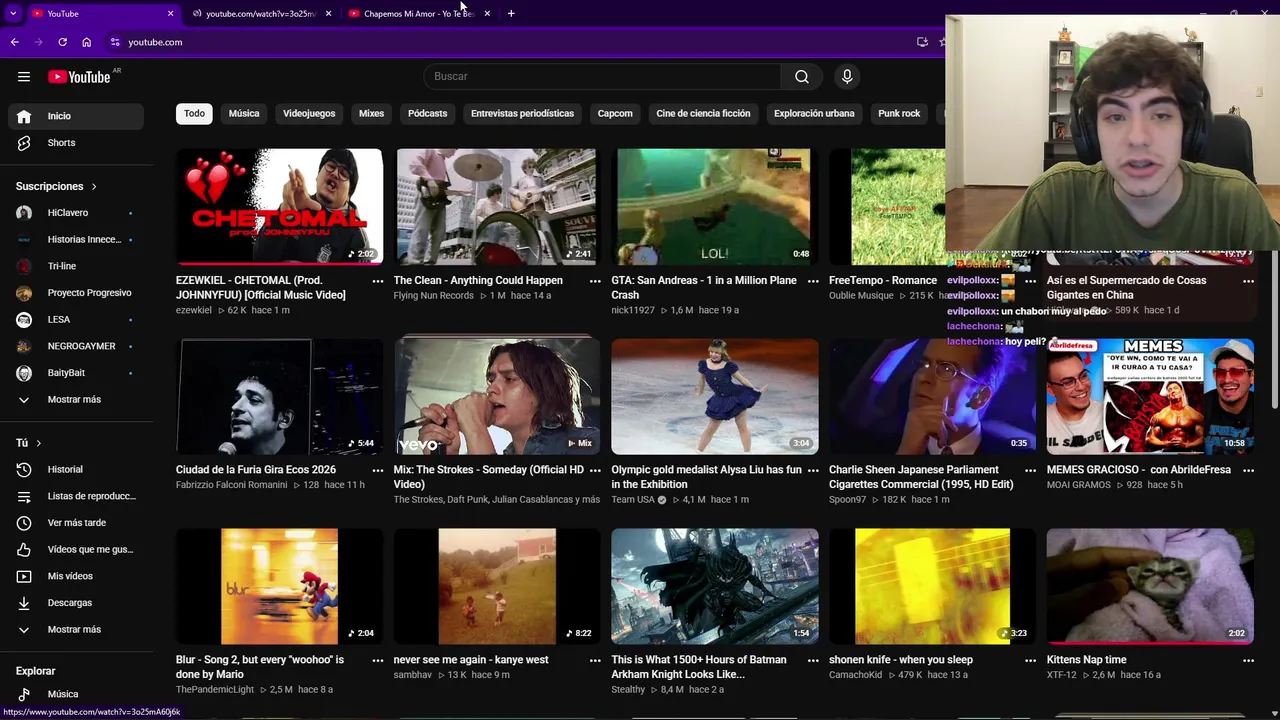Open options menu for Ciudad de la Furia
Image resolution: width=1280 pixels, height=720 pixels.
[x=378, y=471]
